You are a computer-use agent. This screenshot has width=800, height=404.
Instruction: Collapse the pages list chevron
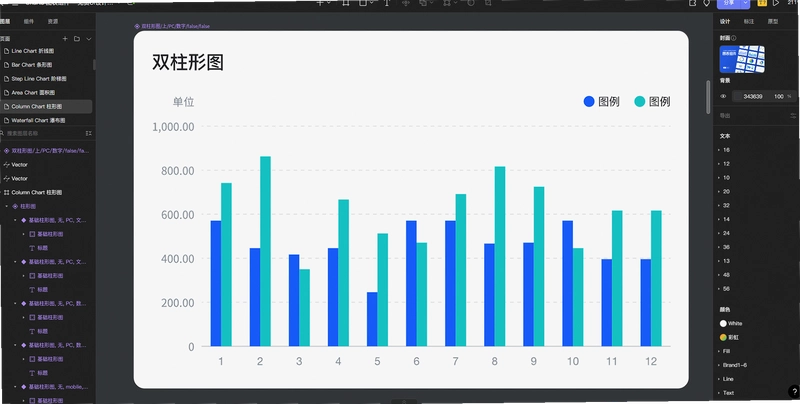click(x=89, y=39)
